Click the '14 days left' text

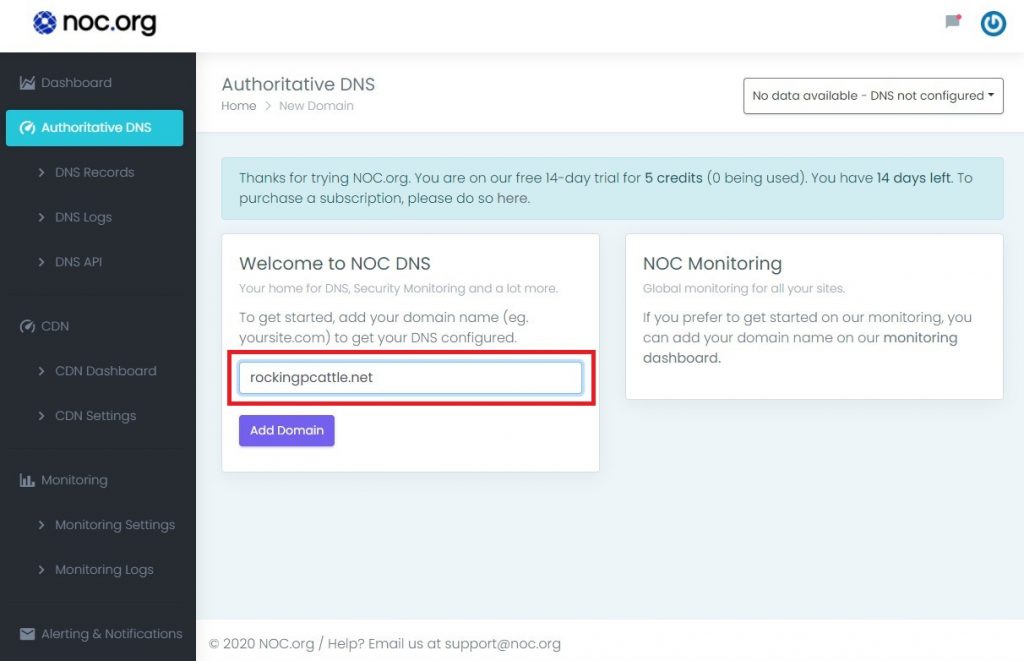coord(913,178)
